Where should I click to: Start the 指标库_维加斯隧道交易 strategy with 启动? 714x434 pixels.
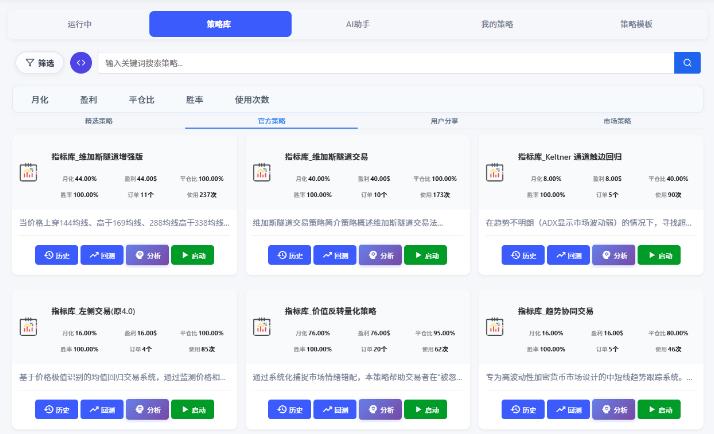[425, 255]
